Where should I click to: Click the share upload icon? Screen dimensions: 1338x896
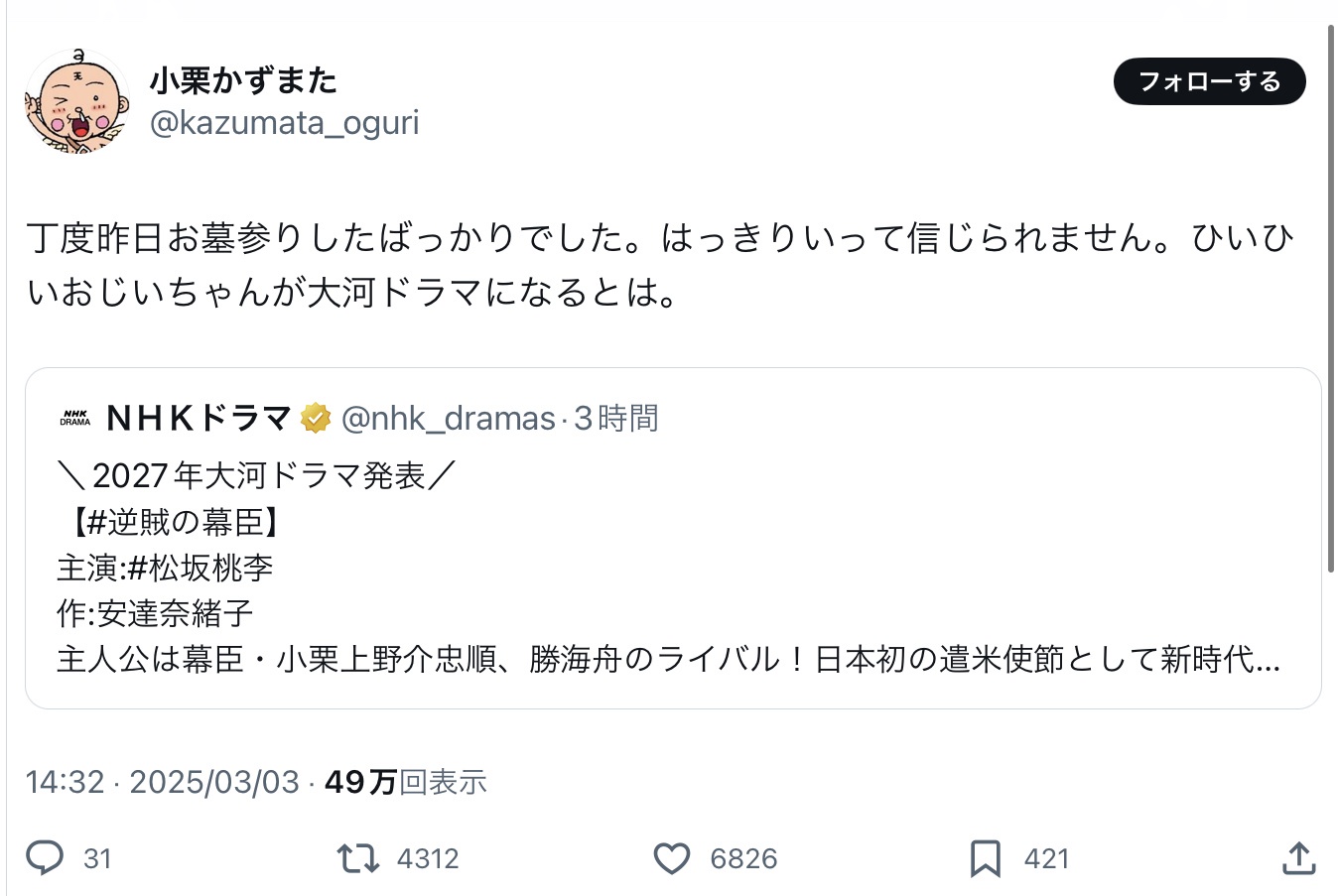pos(1298,858)
